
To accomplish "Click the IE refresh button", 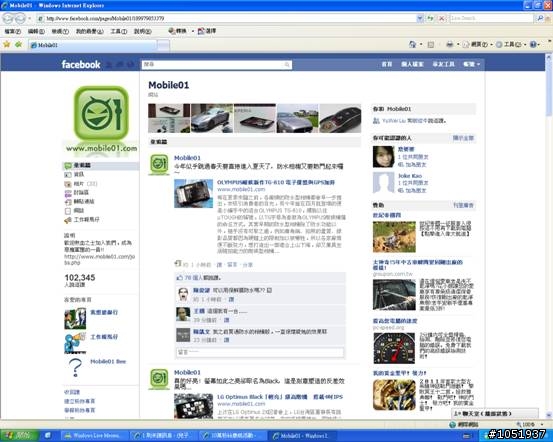I will coord(430,18).
